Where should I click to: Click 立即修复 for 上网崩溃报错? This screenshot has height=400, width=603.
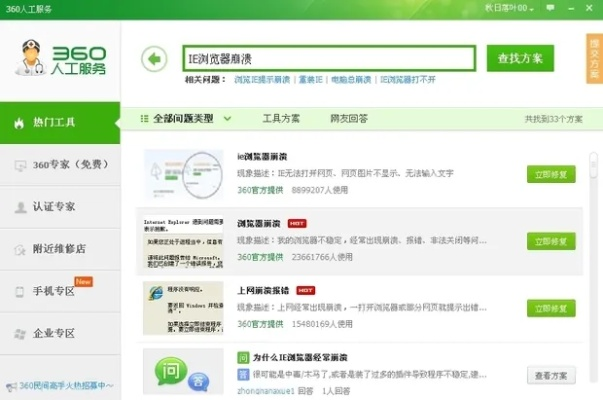(551, 308)
